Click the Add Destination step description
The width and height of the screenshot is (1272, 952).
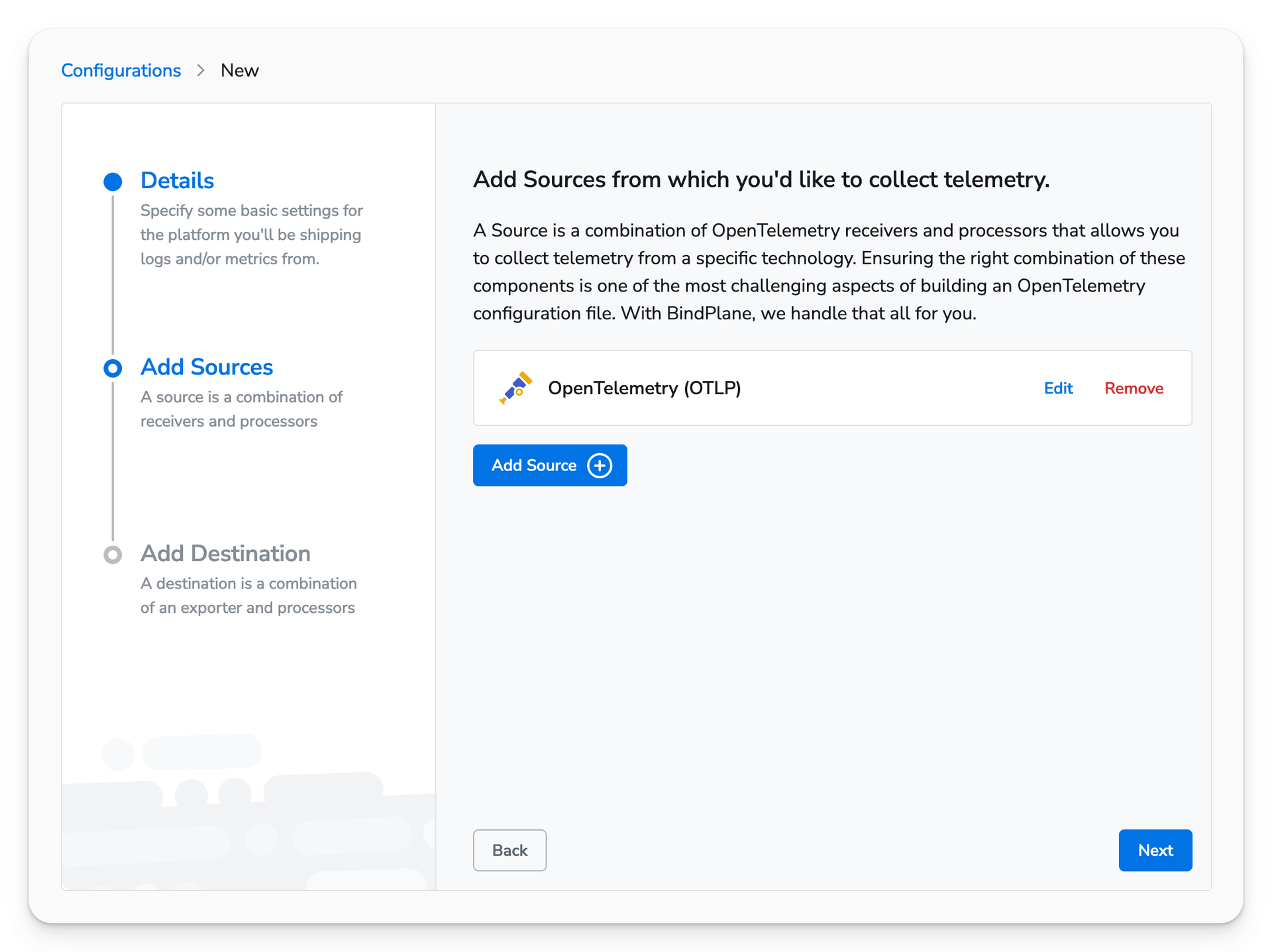pos(248,596)
